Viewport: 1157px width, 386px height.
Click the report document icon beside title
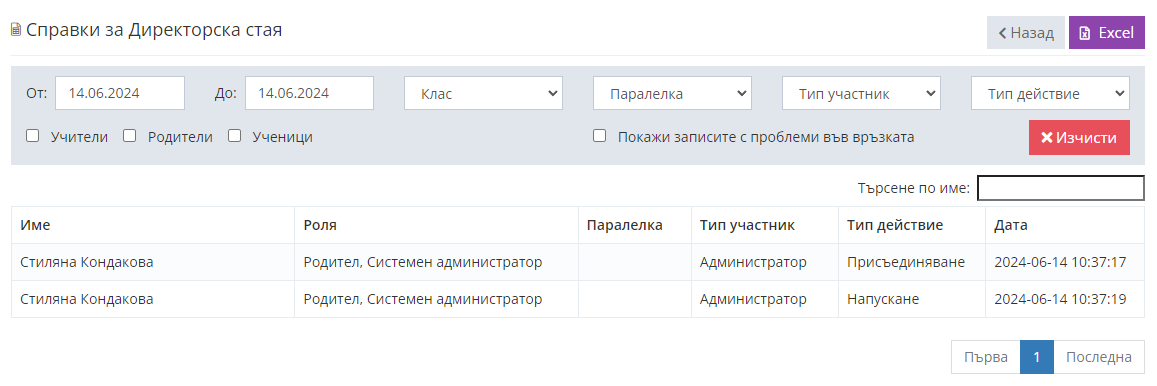(15, 31)
